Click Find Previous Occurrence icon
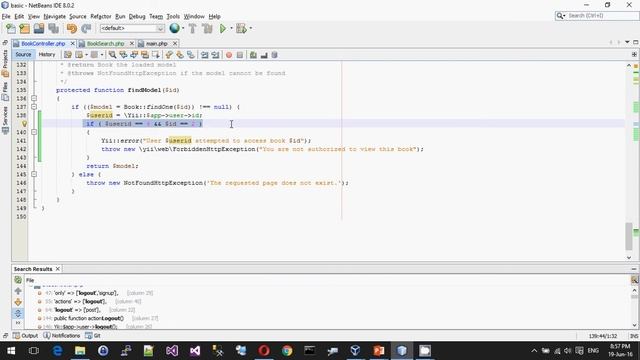Image resolution: width=640 pixels, height=360 pixels. tap(123, 55)
